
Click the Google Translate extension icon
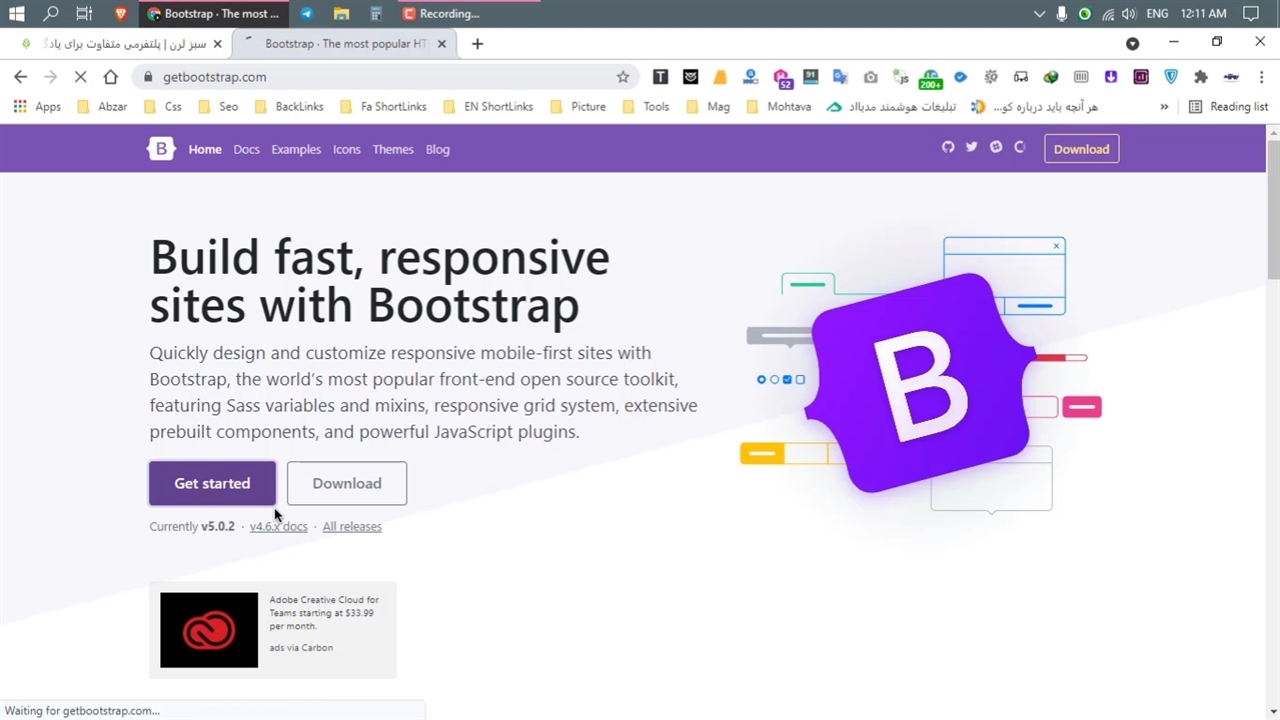click(x=840, y=77)
